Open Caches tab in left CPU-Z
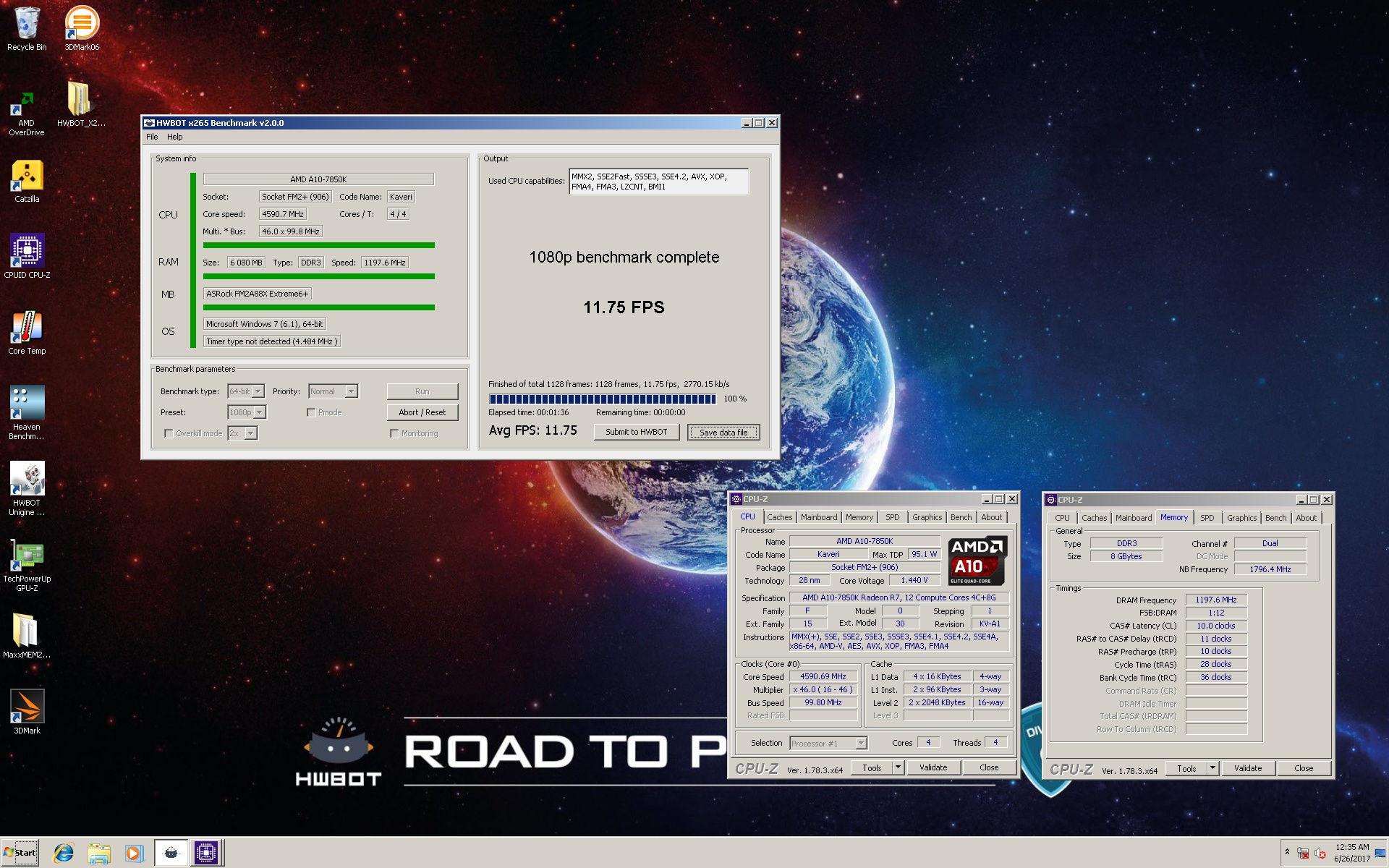The height and width of the screenshot is (868, 1389). [779, 517]
